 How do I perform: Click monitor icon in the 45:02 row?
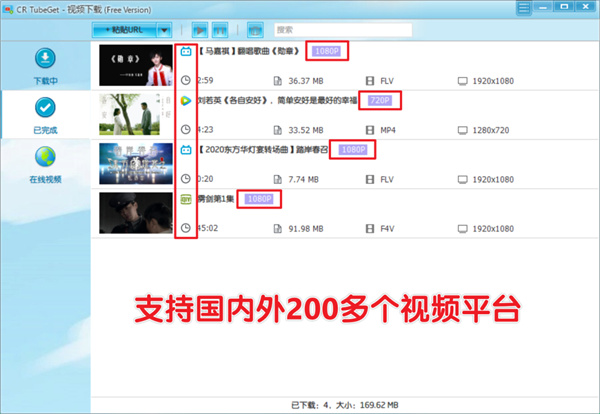(463, 229)
